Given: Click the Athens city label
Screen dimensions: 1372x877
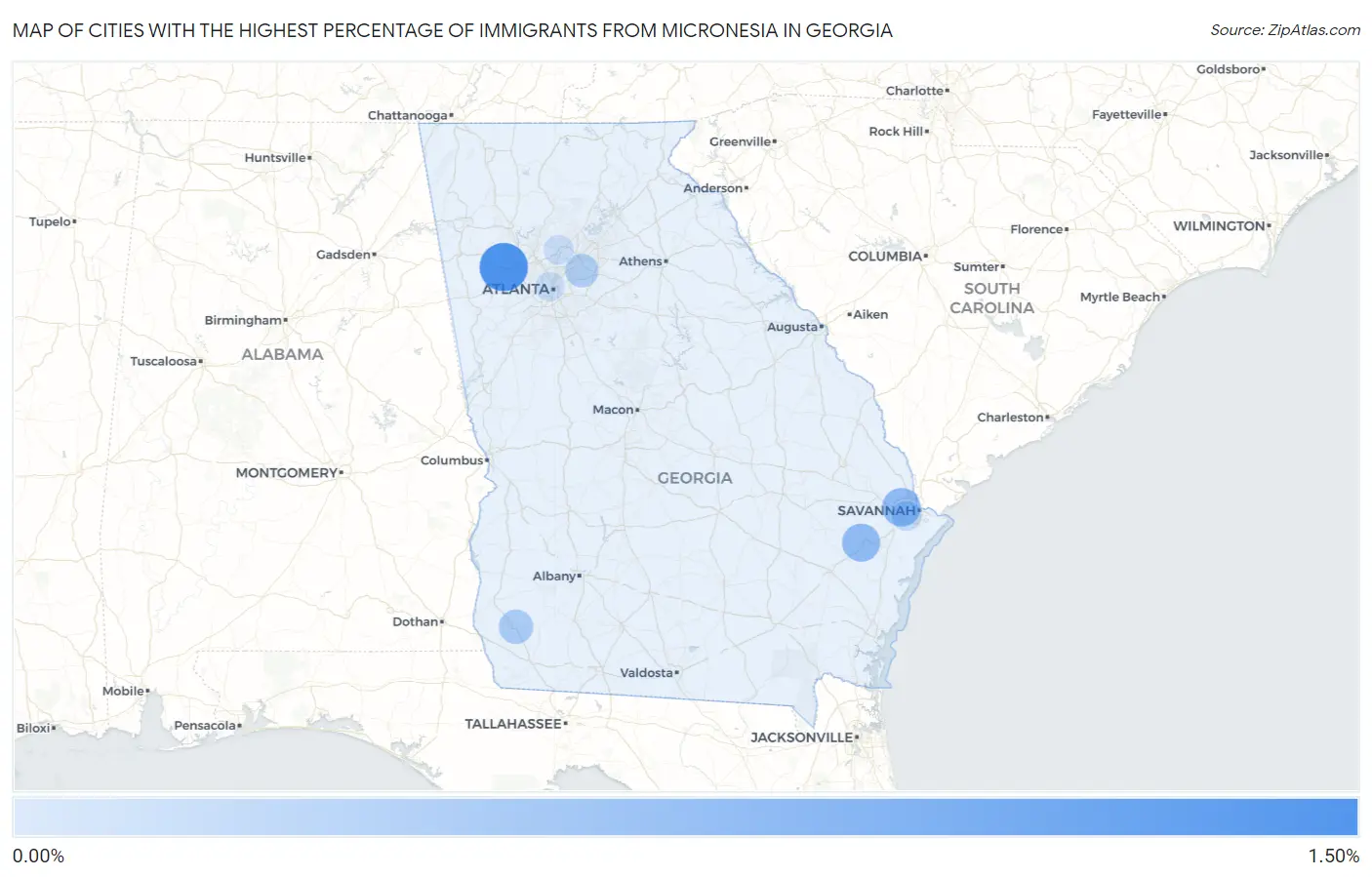Looking at the screenshot, I should click(x=640, y=261).
